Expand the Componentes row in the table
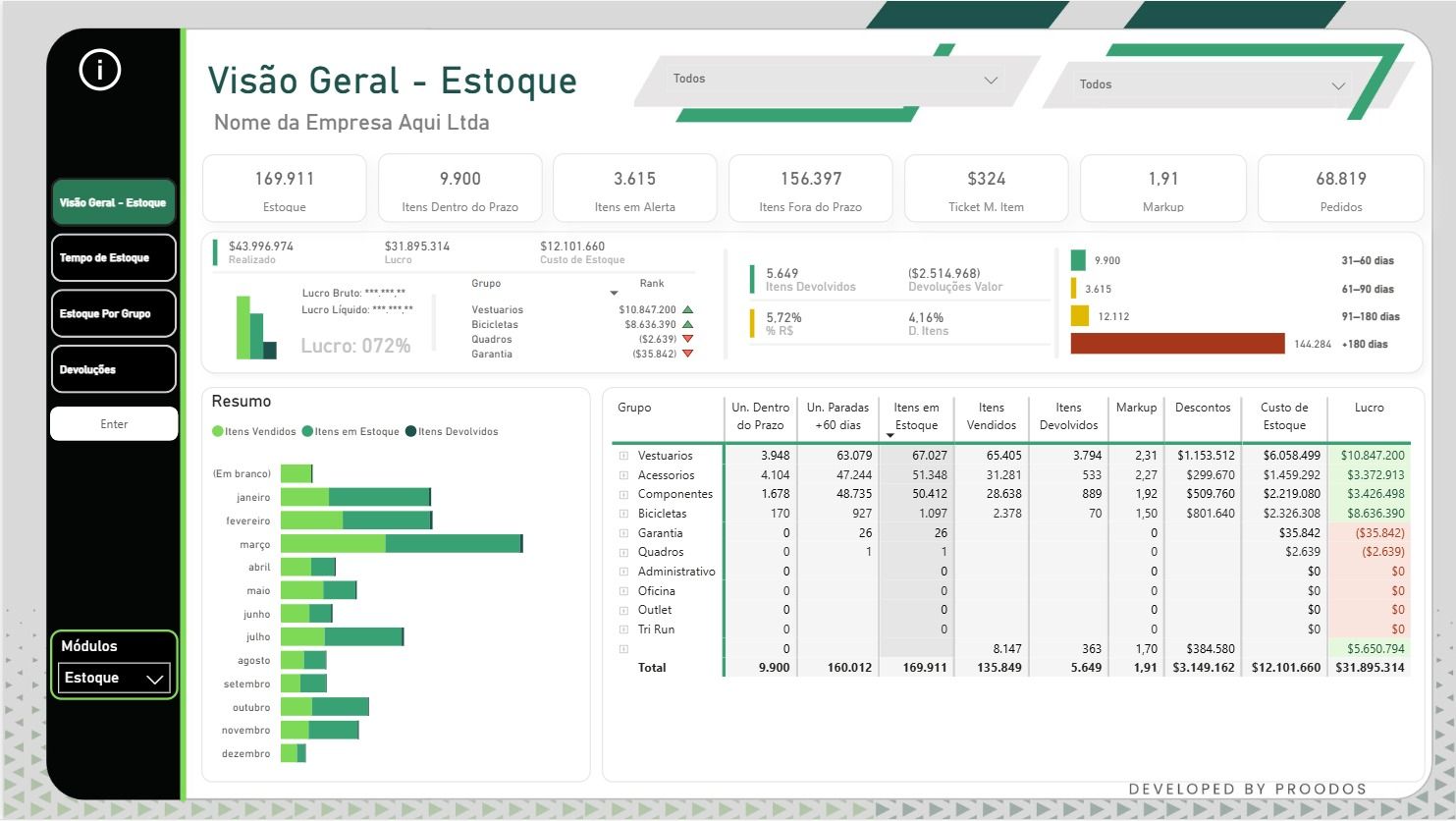The image size is (1456, 821). click(x=623, y=494)
